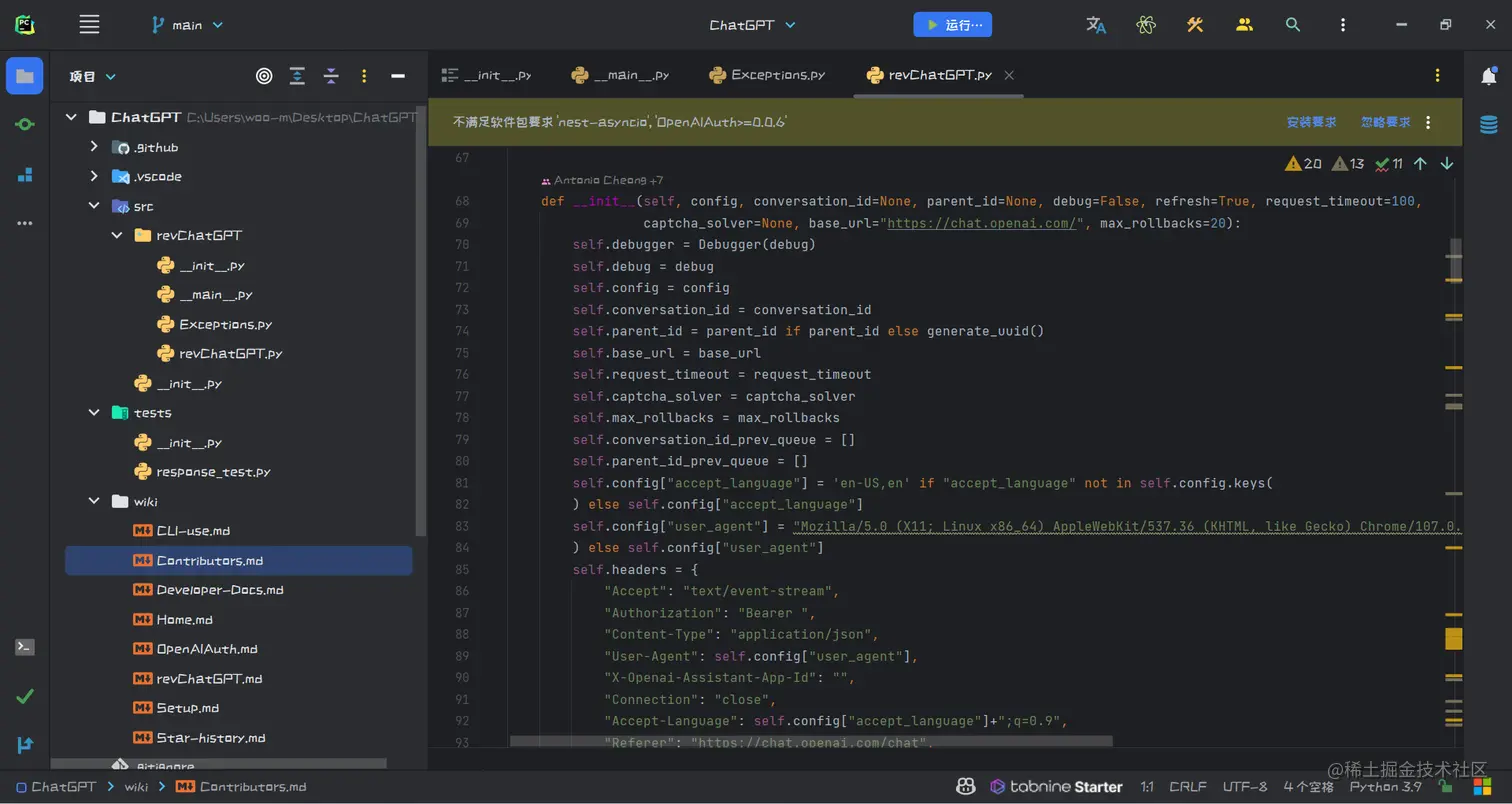Screen dimensions: 1512x804
Task: Go to next highlighted error
Action: (x=1446, y=164)
